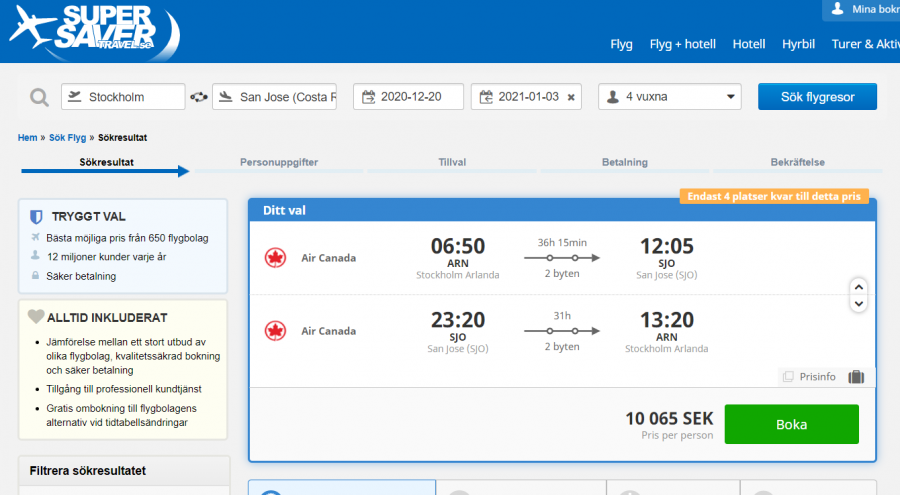Click the luggage info suitcase icon
Image resolution: width=900 pixels, height=495 pixels.
click(x=856, y=377)
